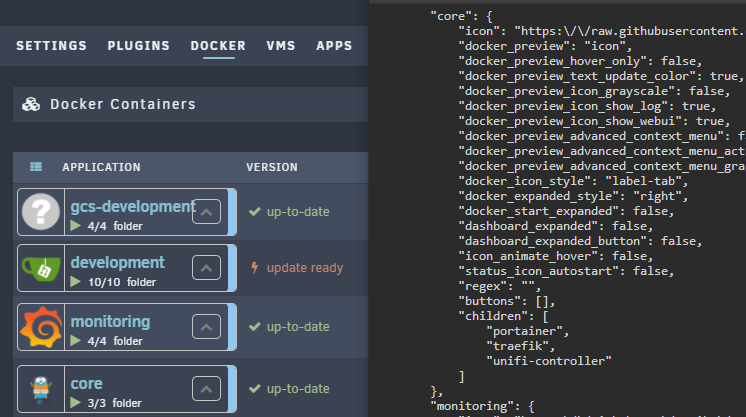This screenshot has width=746, height=417.
Task: Click the "portainer" child entry
Action: [x=528, y=331]
